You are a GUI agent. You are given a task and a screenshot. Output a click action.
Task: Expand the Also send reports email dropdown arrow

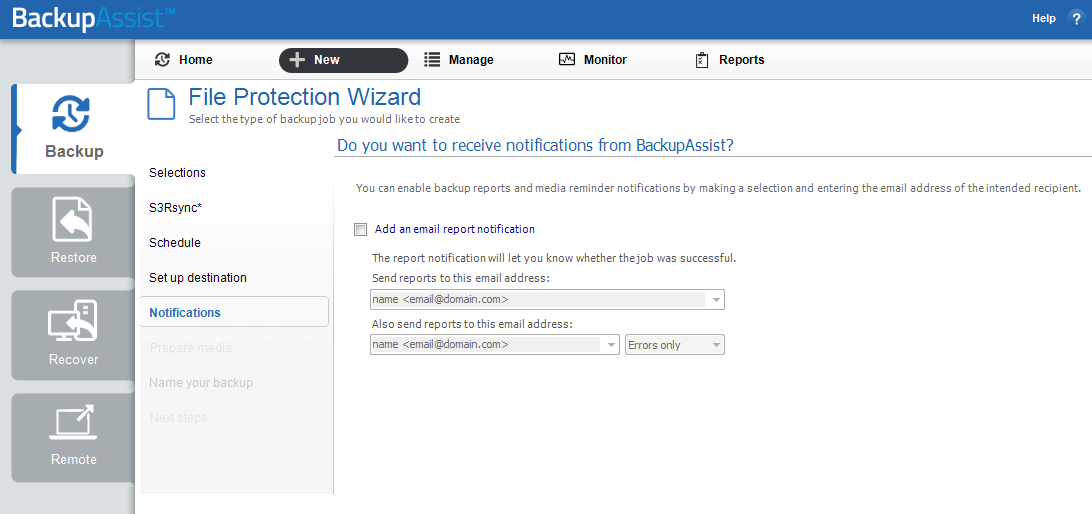tap(611, 345)
